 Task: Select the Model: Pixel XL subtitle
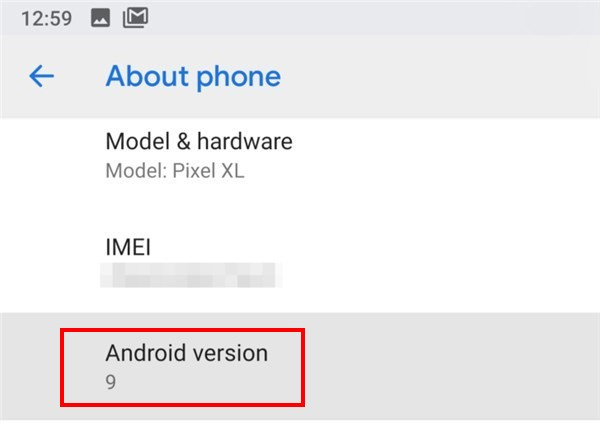pos(175,171)
